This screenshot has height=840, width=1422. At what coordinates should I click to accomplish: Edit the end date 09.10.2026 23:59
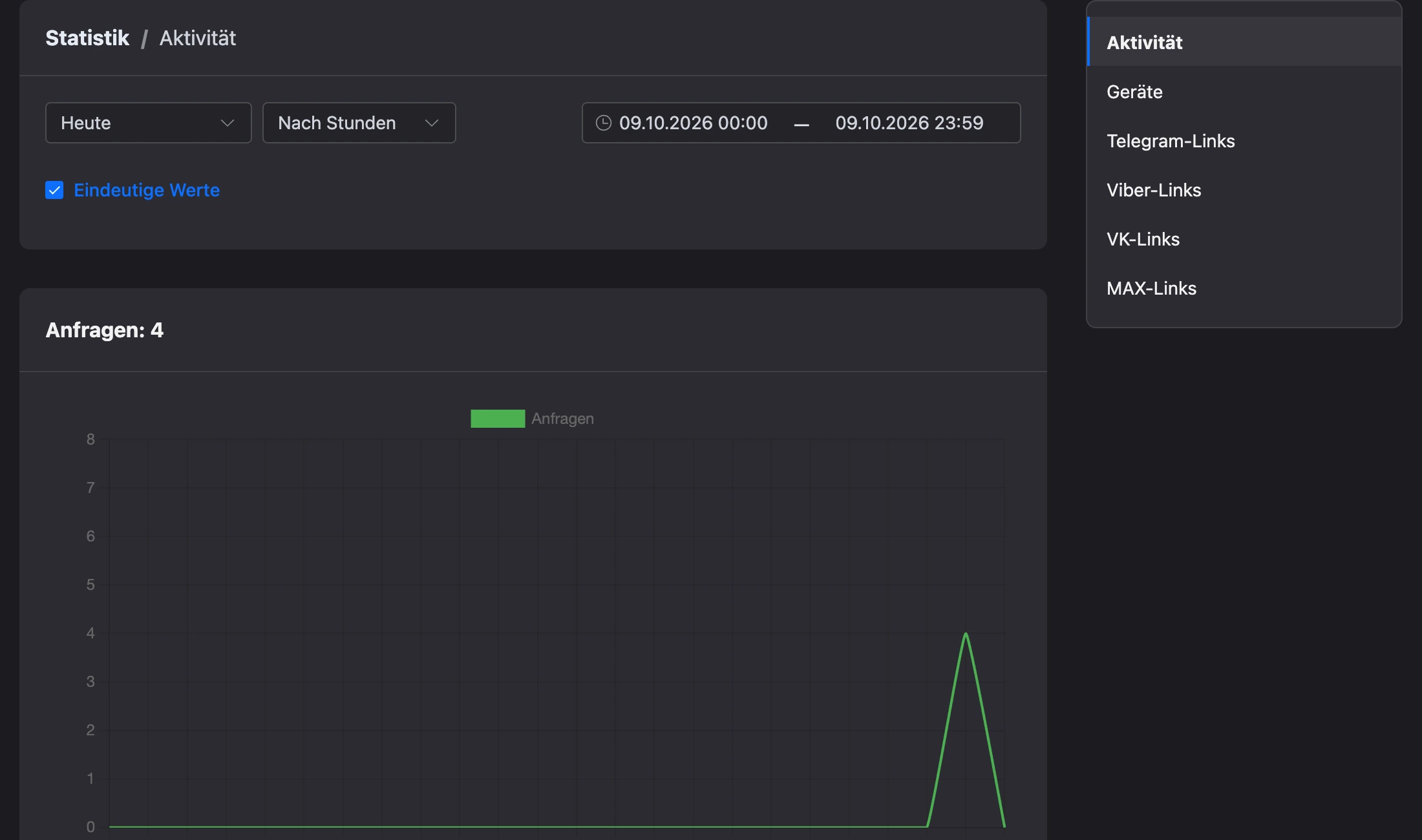coord(909,123)
